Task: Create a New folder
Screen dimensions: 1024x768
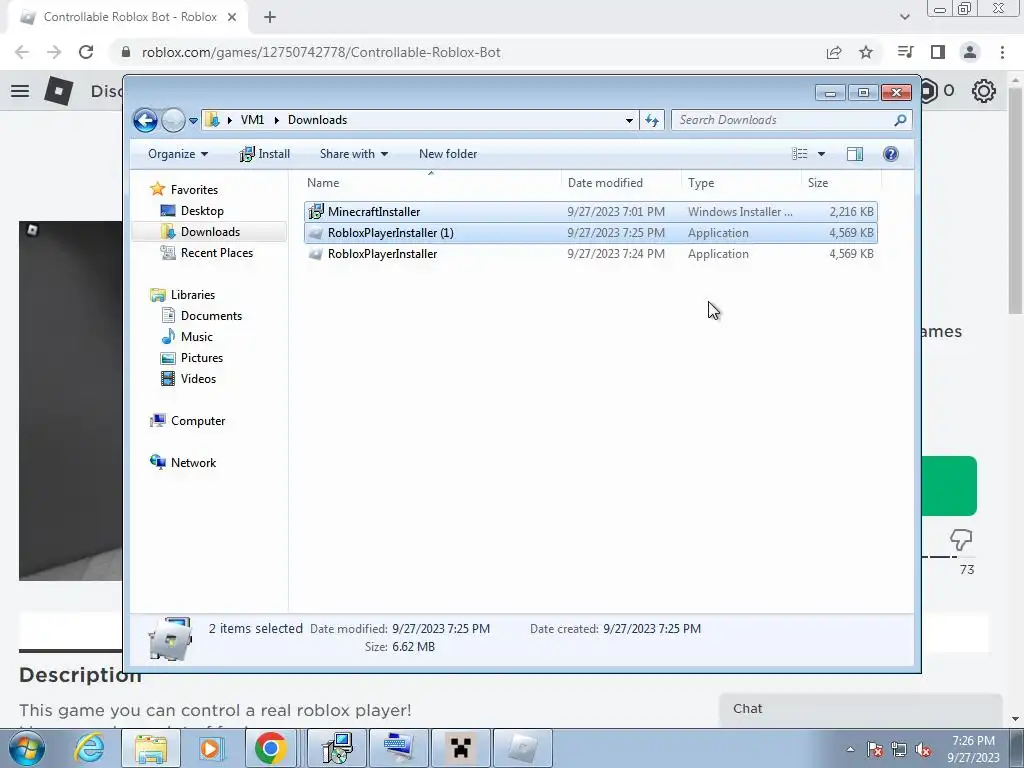Action: (x=448, y=154)
